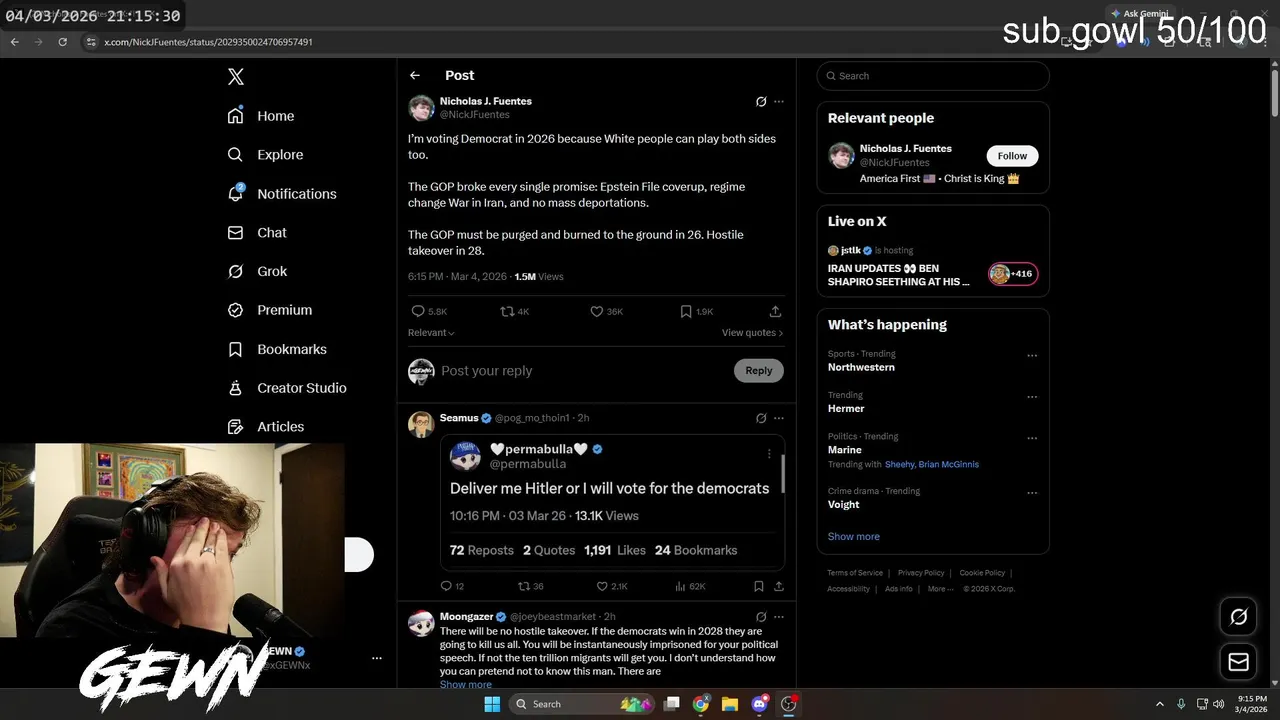Open Privacy Policy link

(921, 573)
